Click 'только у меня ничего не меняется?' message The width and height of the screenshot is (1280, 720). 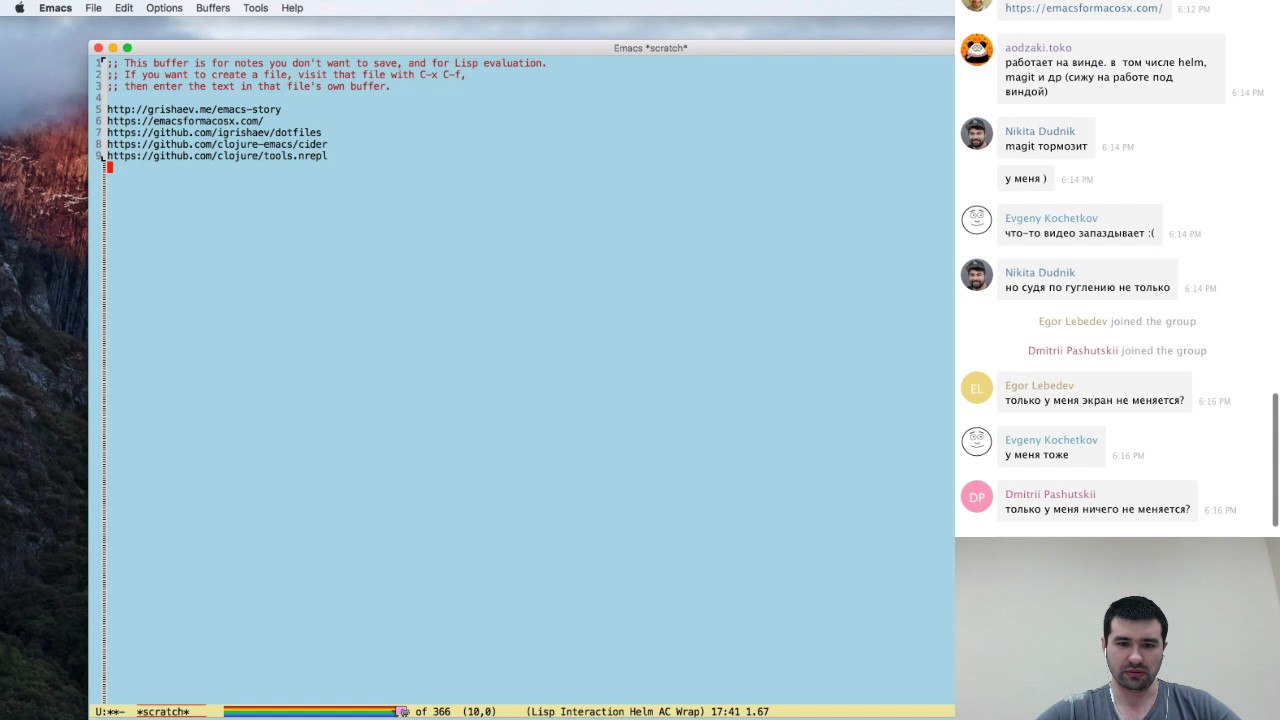[x=1097, y=510]
